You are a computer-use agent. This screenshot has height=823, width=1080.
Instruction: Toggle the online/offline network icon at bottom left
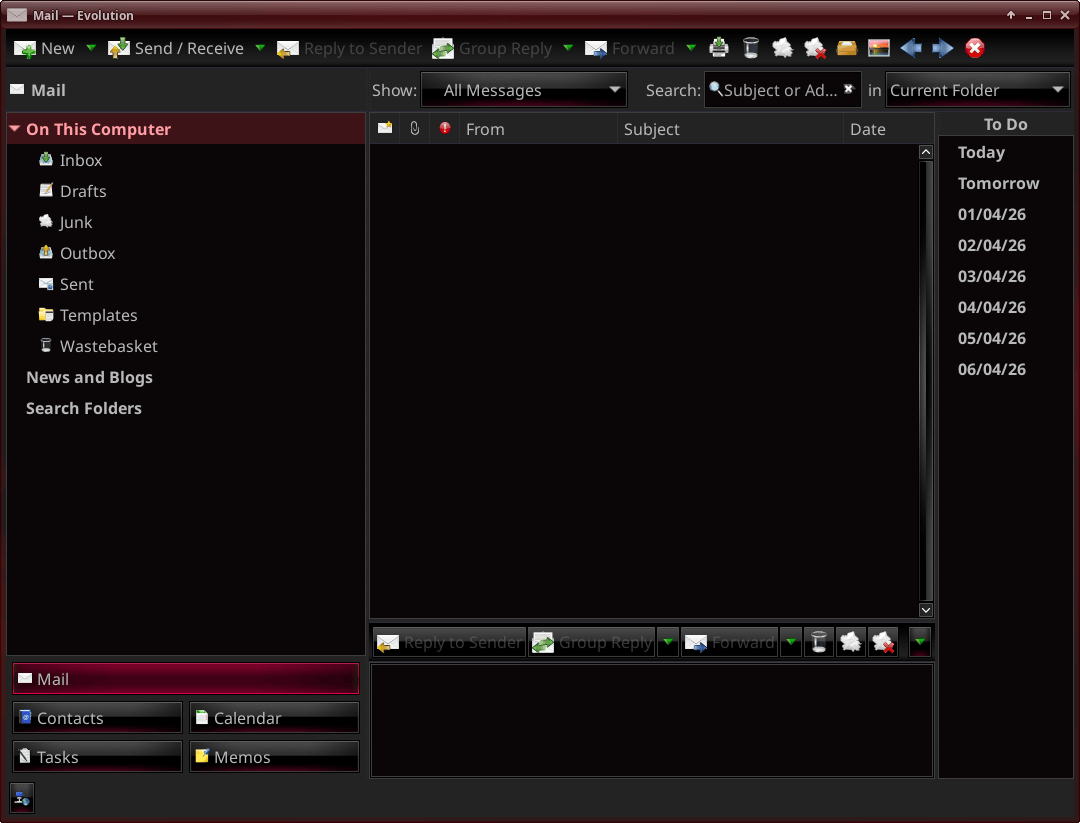(22, 797)
